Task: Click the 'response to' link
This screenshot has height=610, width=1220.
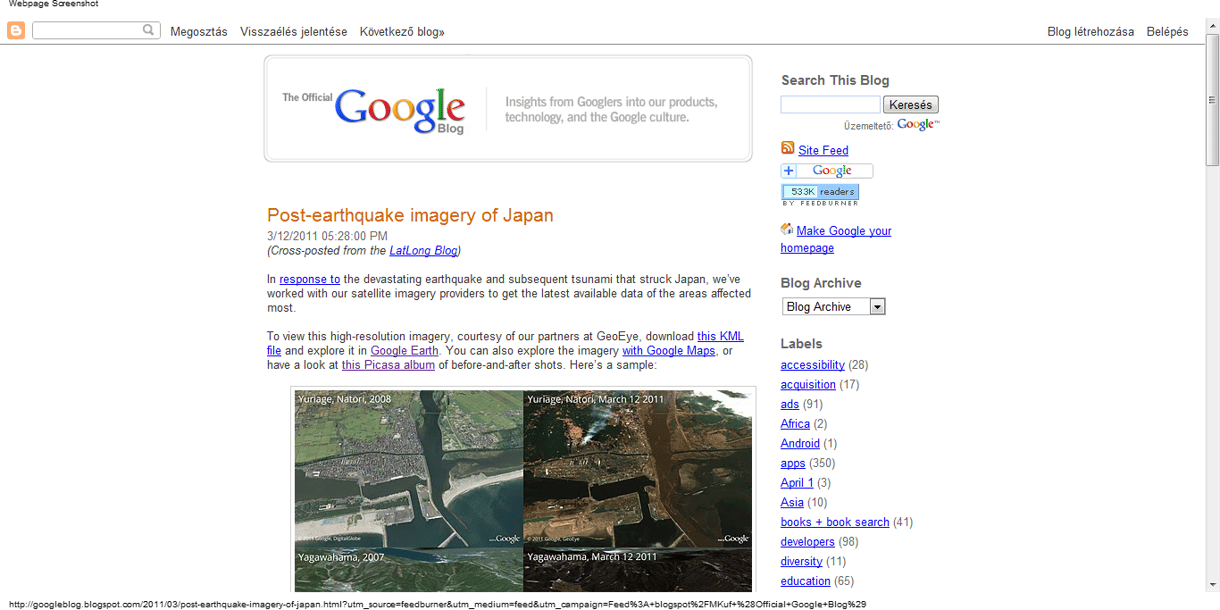Action: (x=310, y=279)
